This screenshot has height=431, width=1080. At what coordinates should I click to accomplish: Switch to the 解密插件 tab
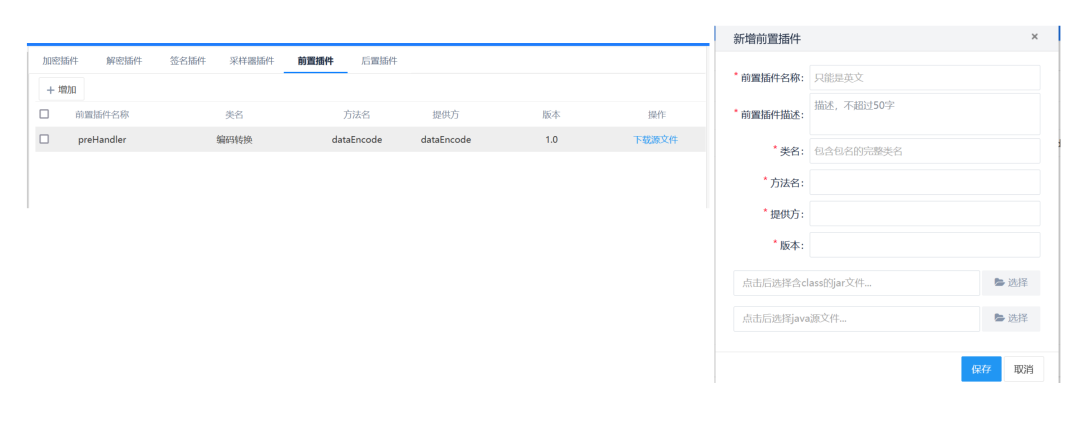124,61
